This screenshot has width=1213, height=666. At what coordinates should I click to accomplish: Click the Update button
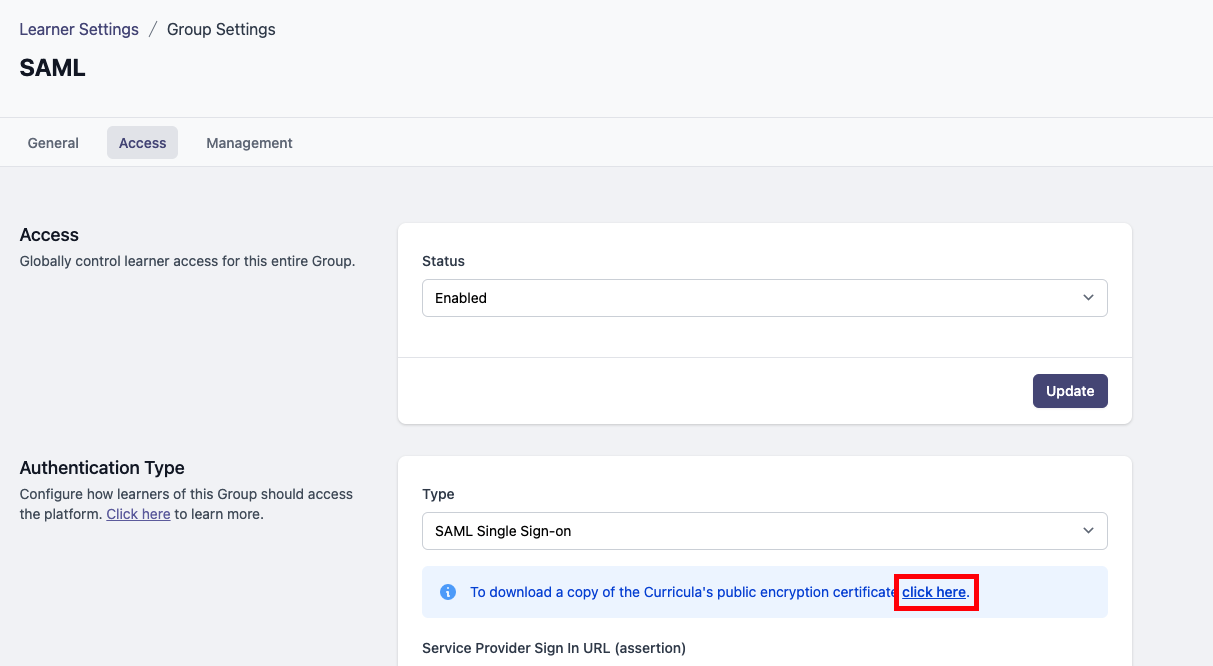point(1070,391)
